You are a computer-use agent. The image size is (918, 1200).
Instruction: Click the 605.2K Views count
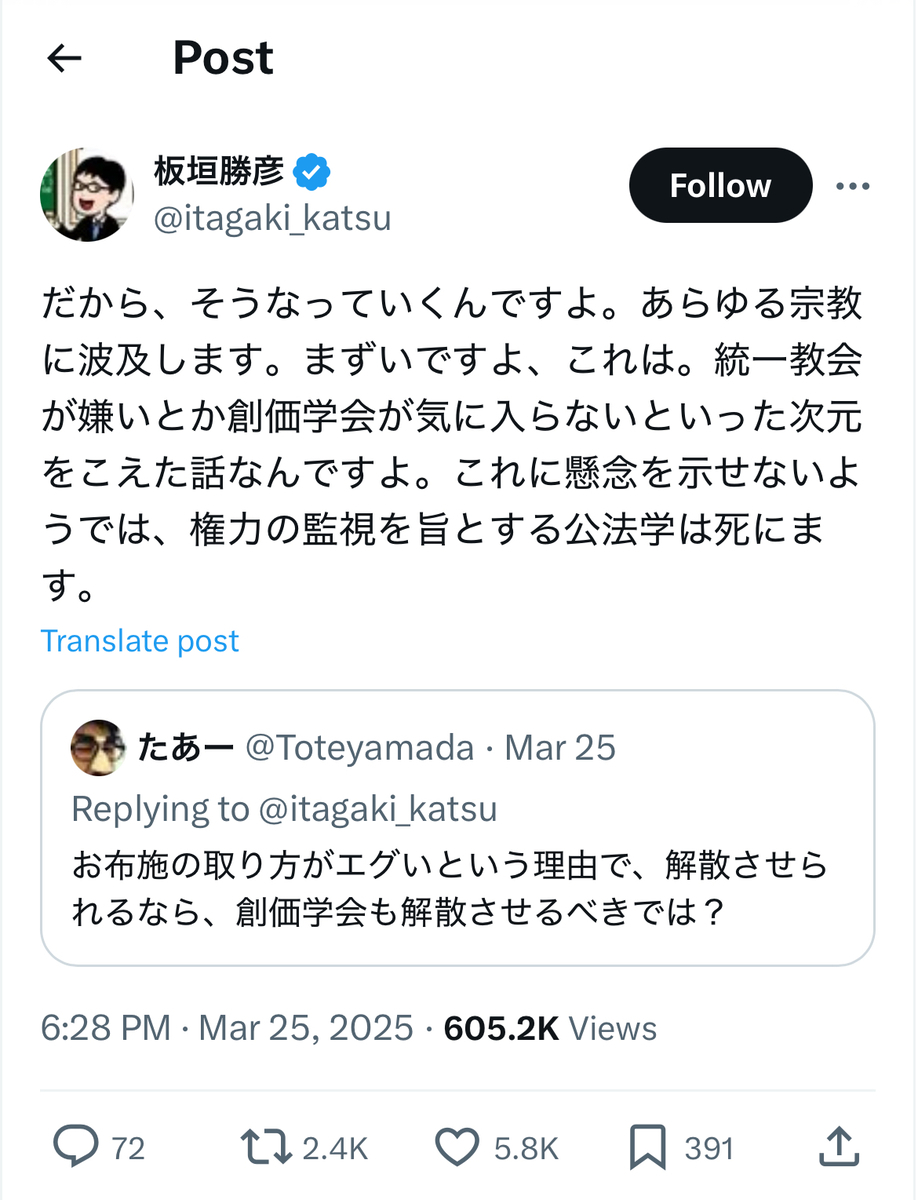[550, 1028]
